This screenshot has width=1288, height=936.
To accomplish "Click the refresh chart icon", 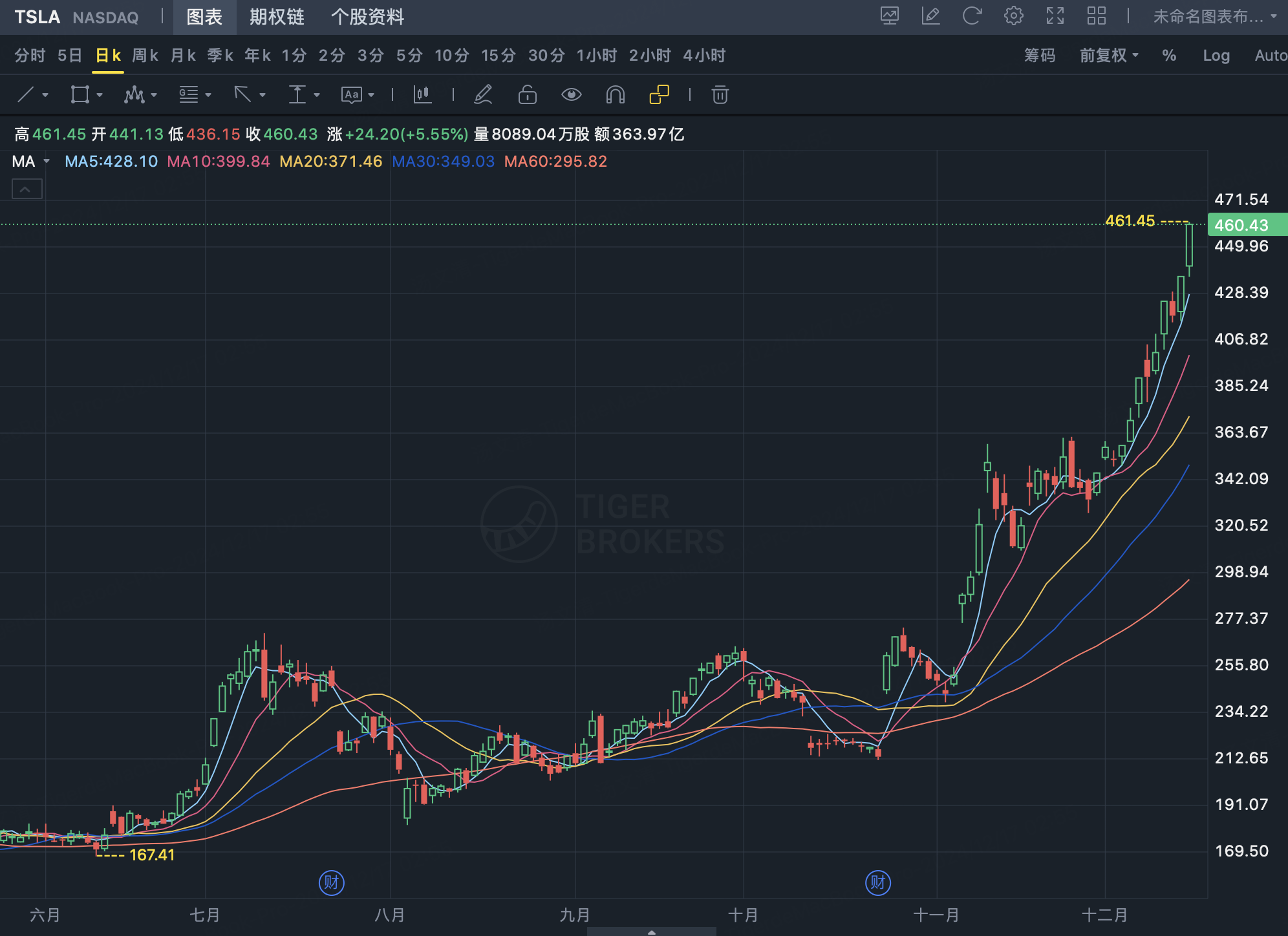I will coord(972,16).
